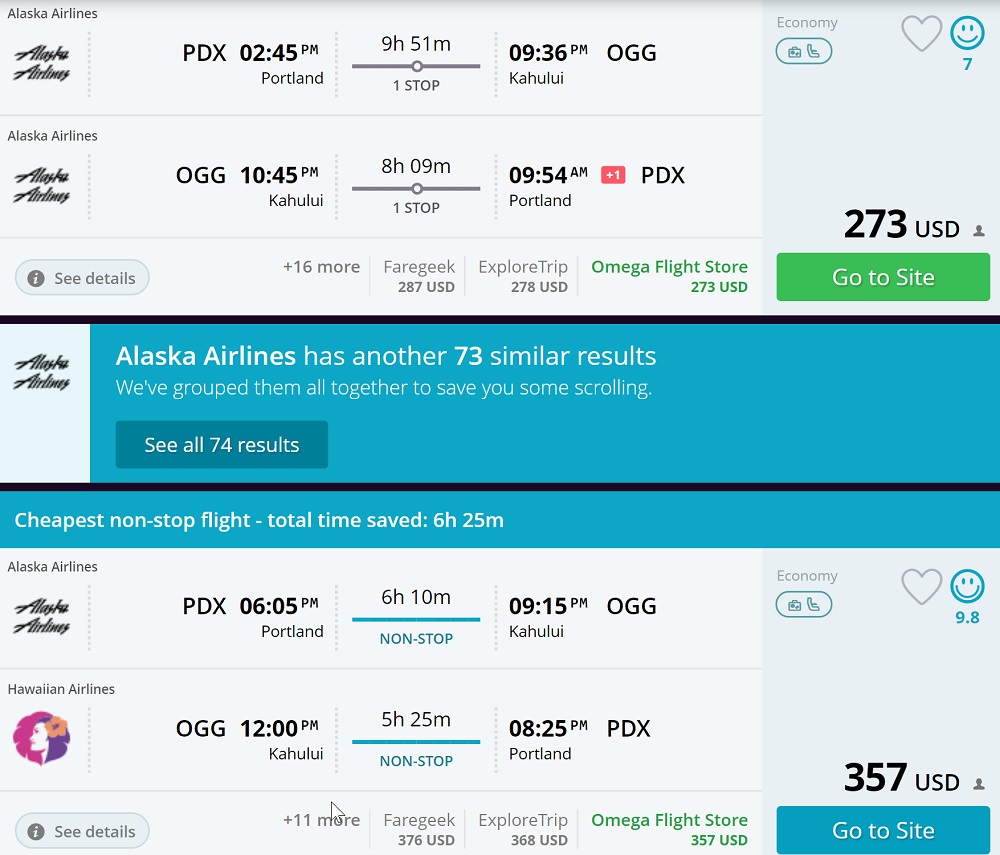This screenshot has height=855, width=1000.
Task: Click the Hawaiian Airlines logo
Action: 41,739
